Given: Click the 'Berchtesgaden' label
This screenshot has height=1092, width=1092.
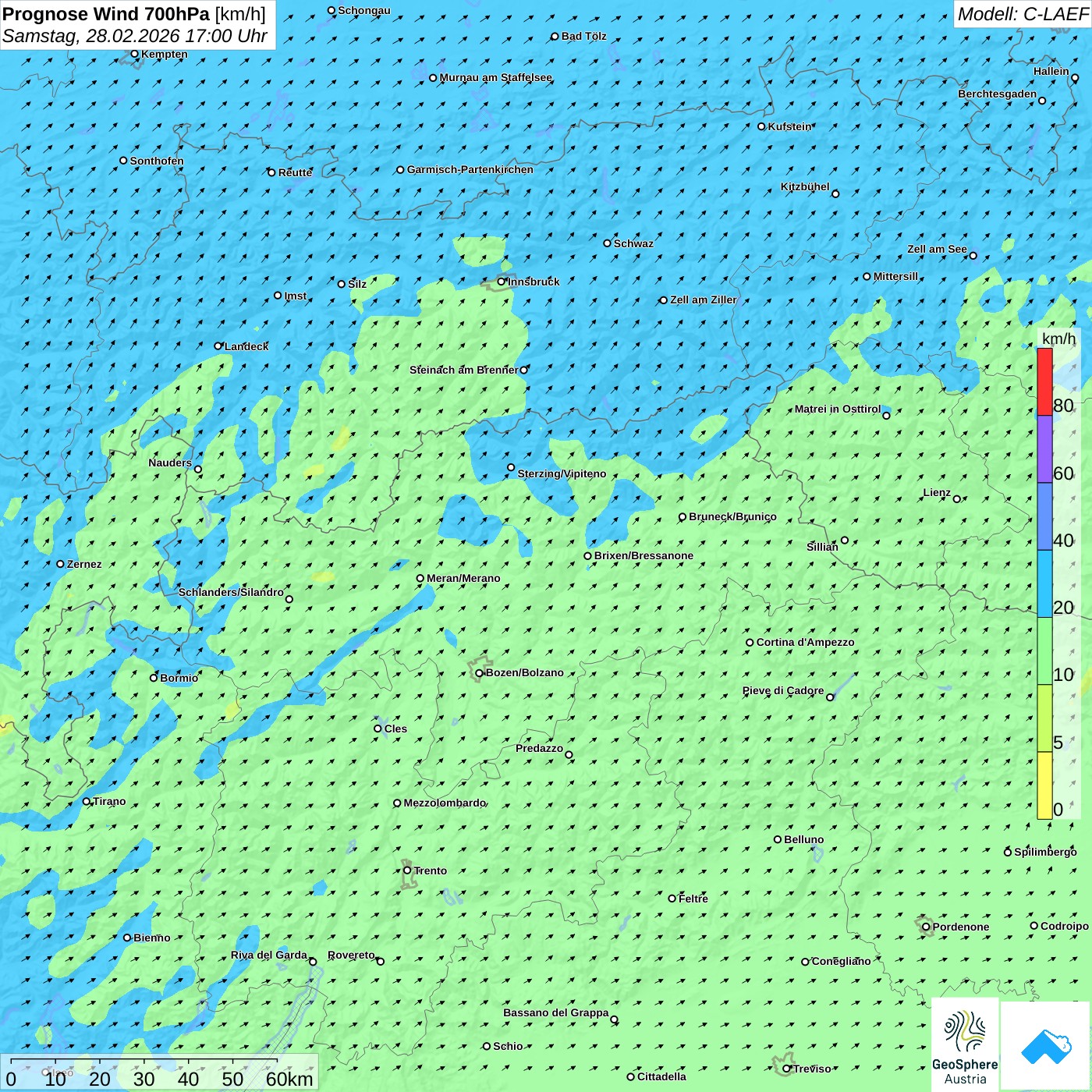Looking at the screenshot, I should pos(998,94).
